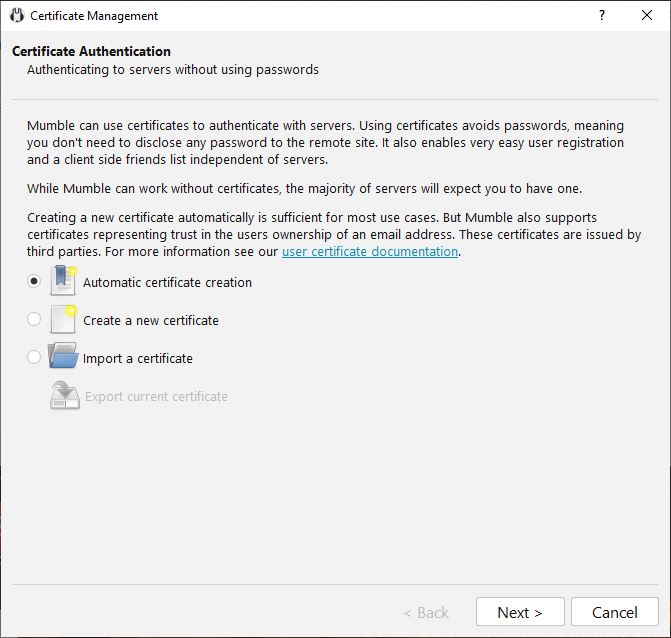Click the new certificate blank page icon
Screen dimensions: 671x638
tap(63, 319)
